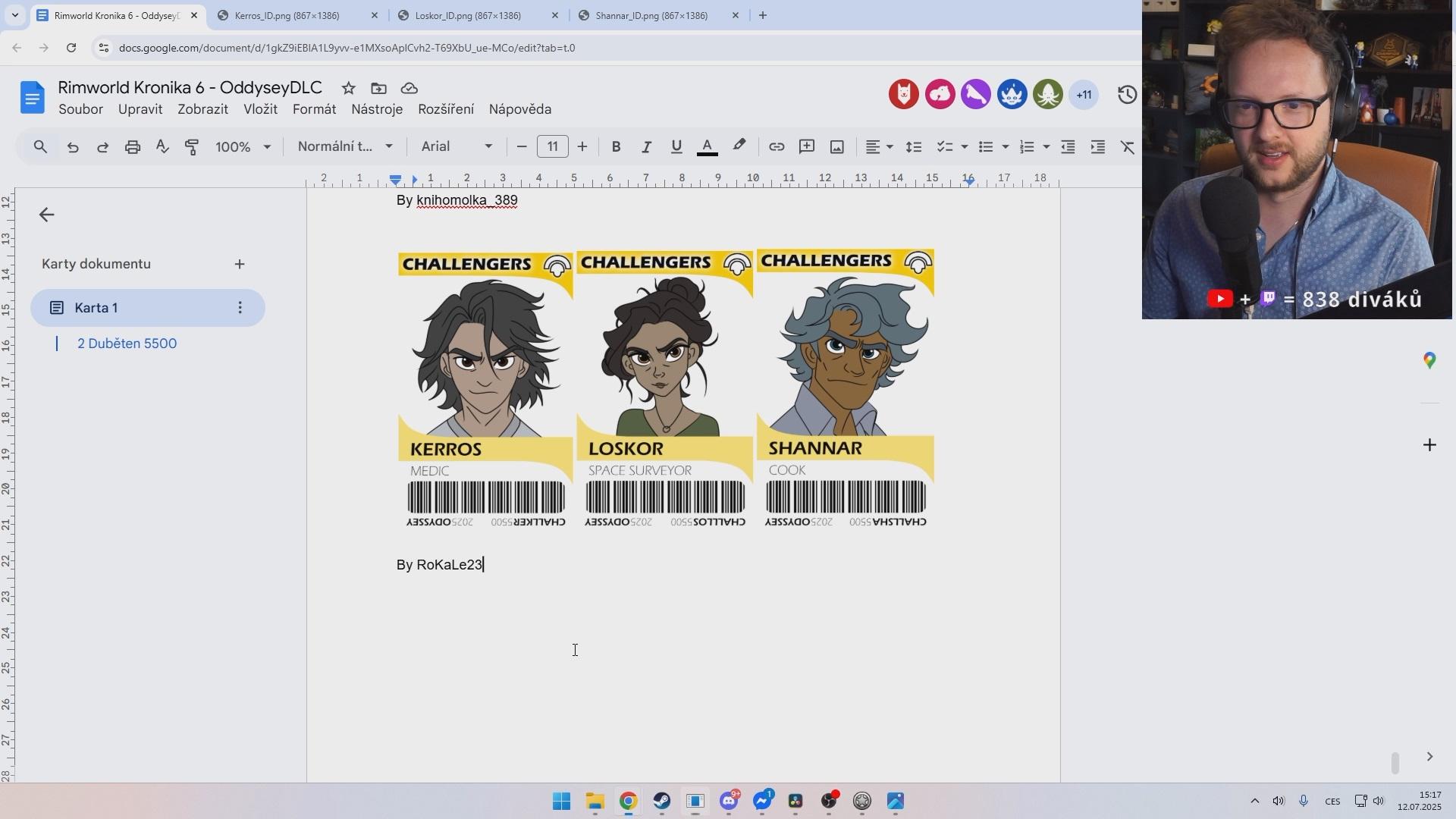Screen dimensions: 1456x819
Task: Open the paragraph style dropdown
Action: [345, 147]
